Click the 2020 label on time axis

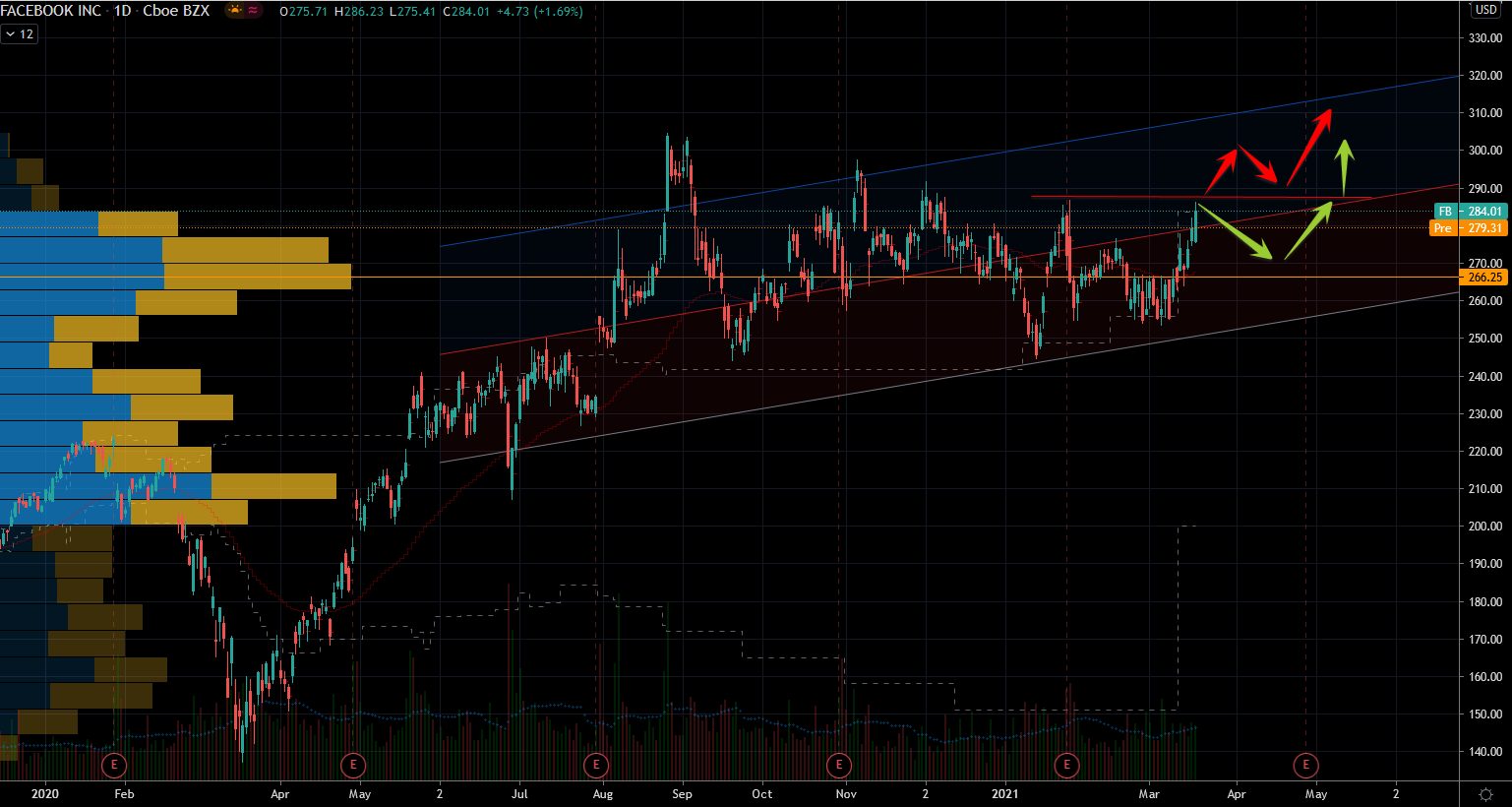pos(45,793)
